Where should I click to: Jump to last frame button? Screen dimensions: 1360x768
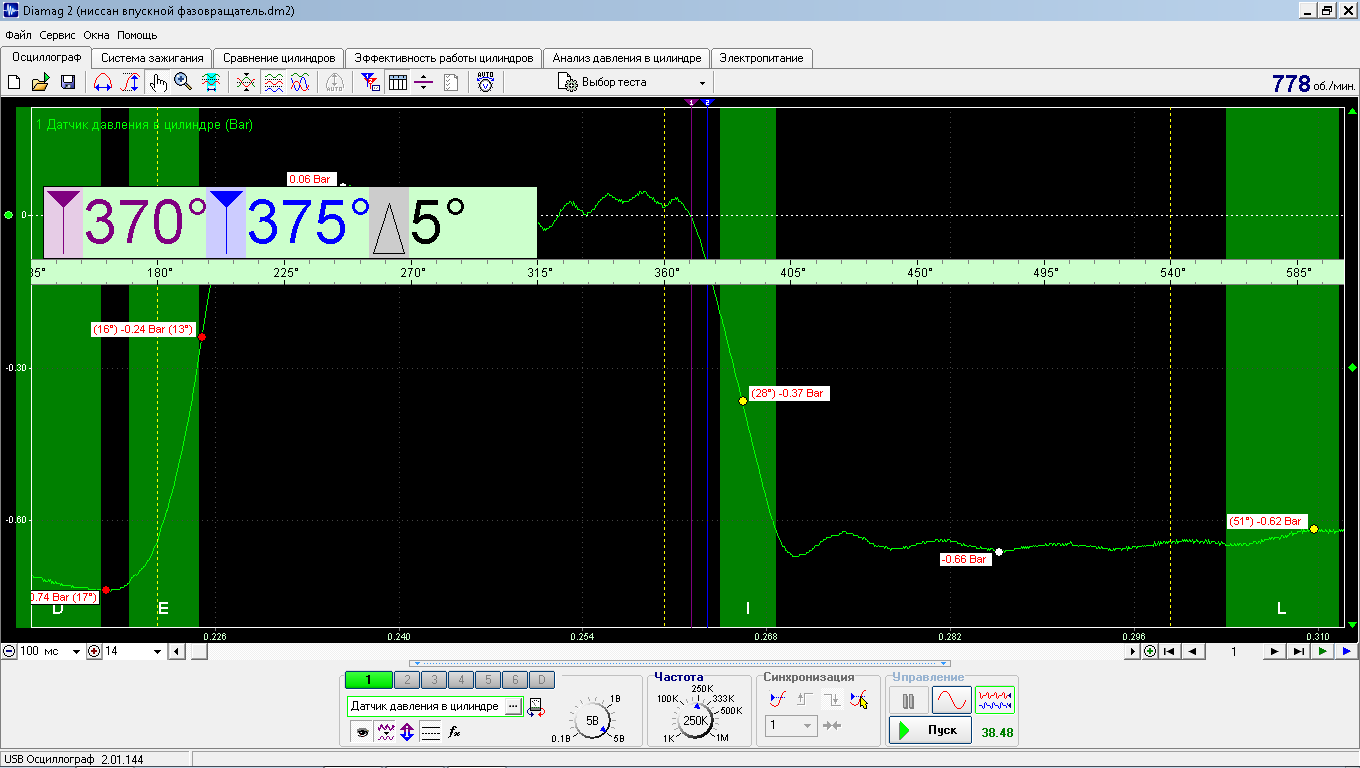click(x=1298, y=651)
